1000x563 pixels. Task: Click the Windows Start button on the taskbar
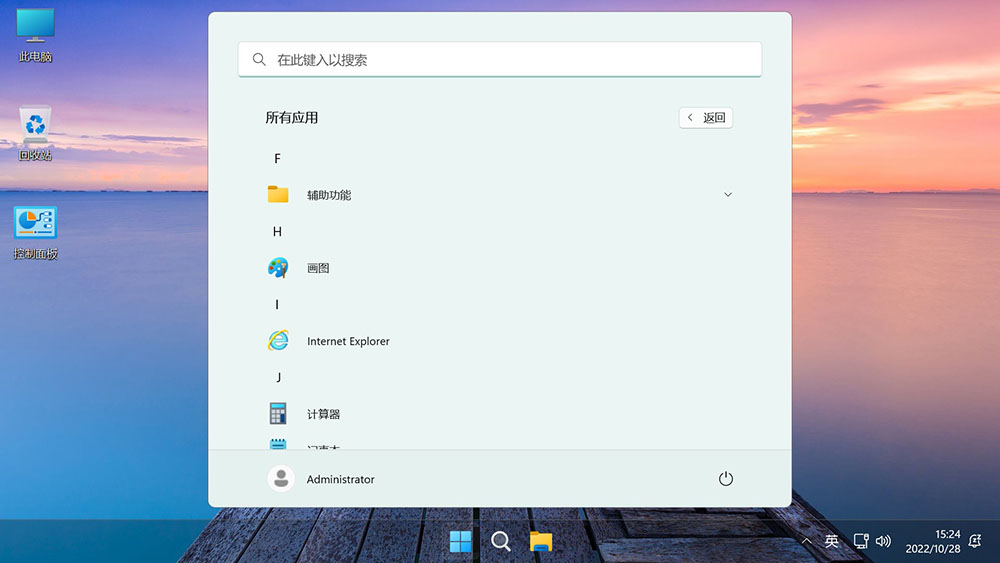coord(461,541)
